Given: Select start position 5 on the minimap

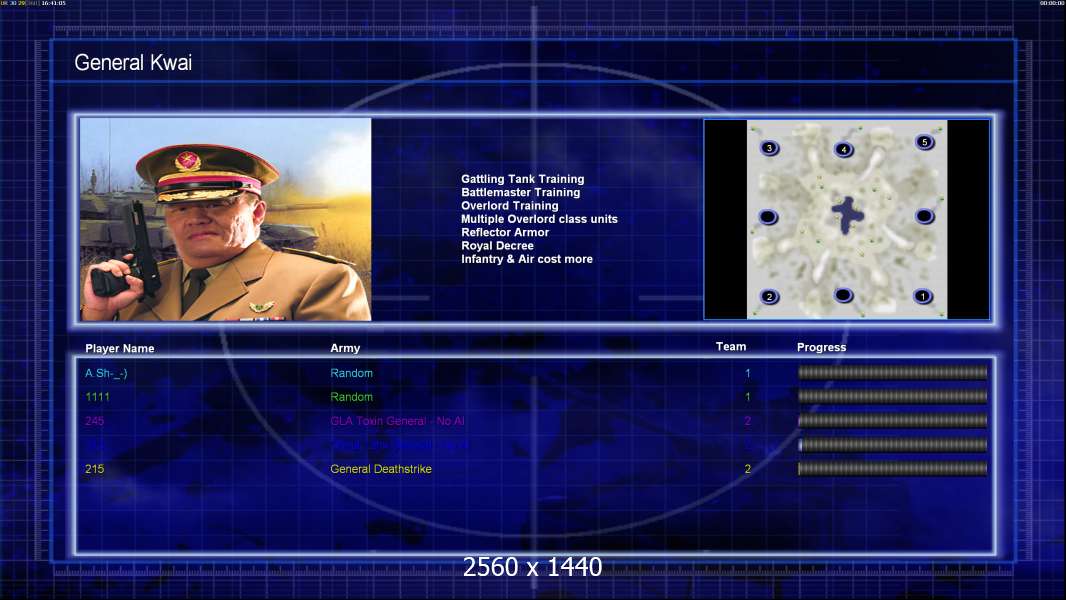Looking at the screenshot, I should tap(924, 142).
